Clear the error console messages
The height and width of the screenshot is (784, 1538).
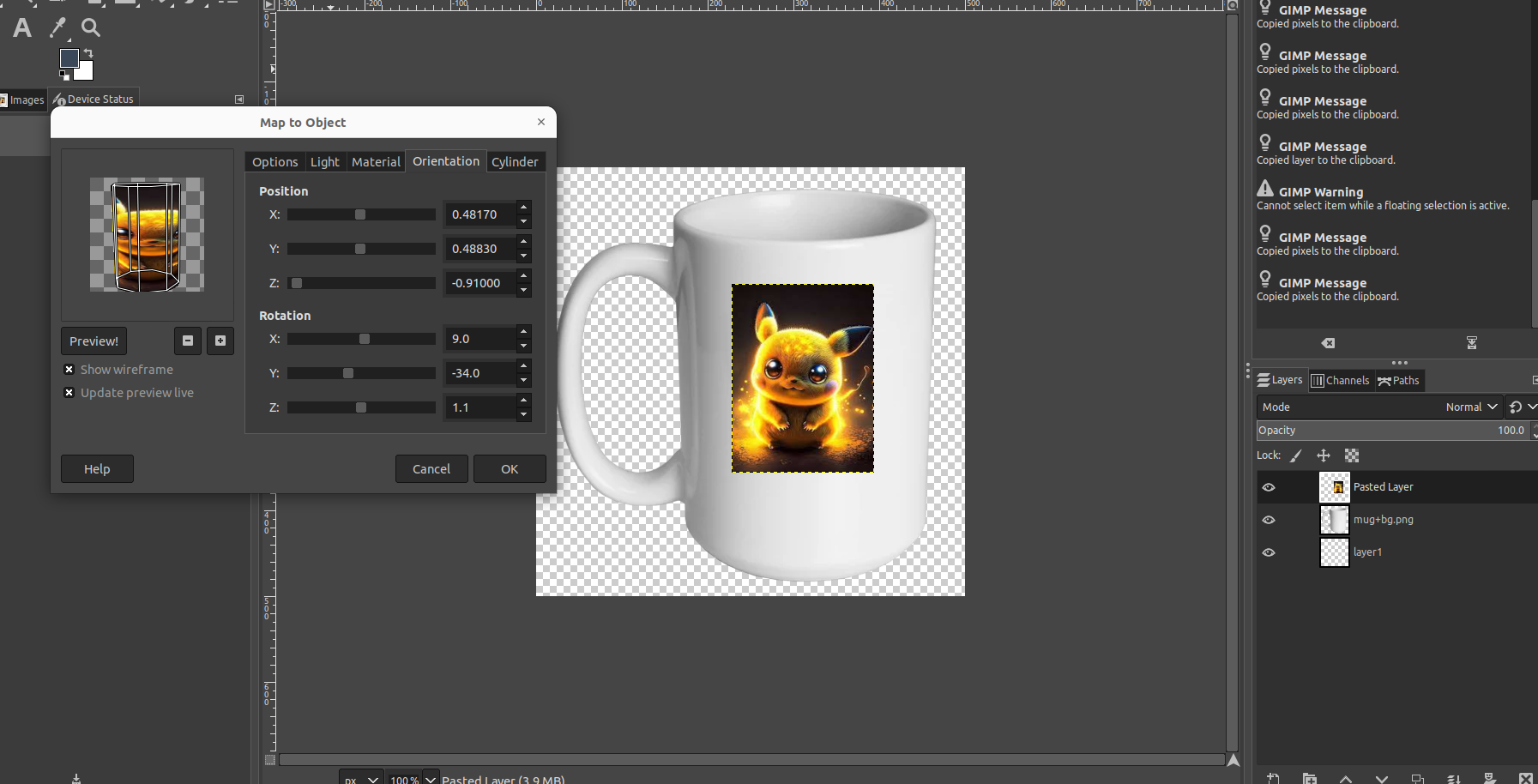coord(1328,343)
